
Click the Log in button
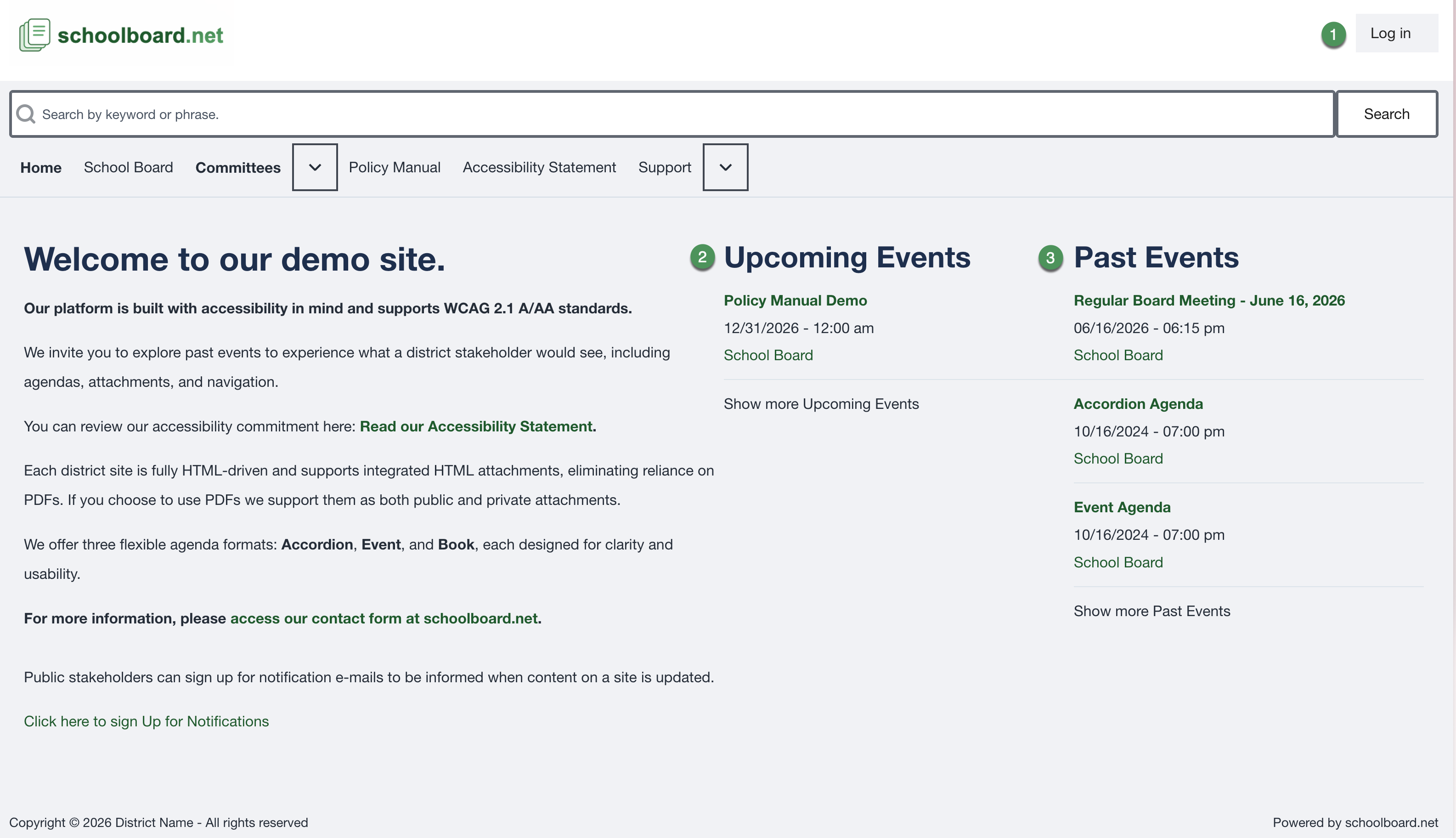point(1397,34)
